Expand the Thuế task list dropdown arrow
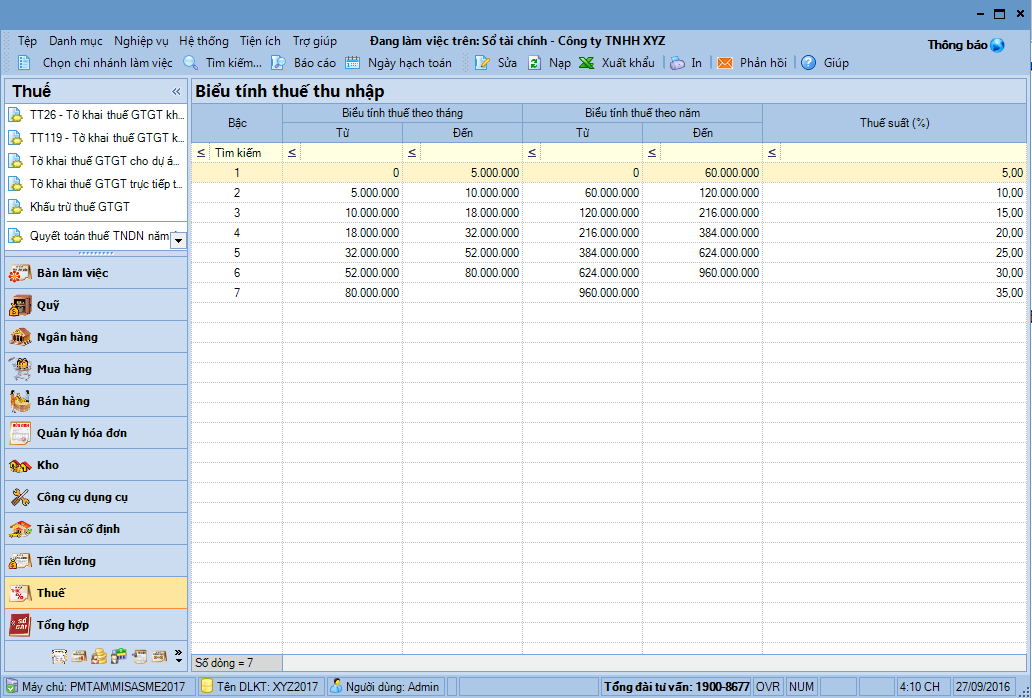The height and width of the screenshot is (698, 1032). (x=178, y=240)
